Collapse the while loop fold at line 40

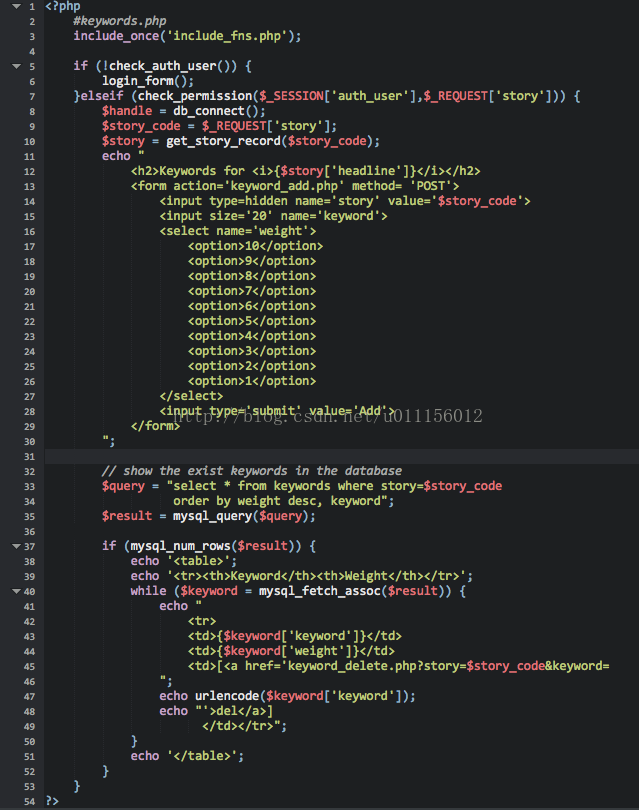pyautogui.click(x=17, y=591)
